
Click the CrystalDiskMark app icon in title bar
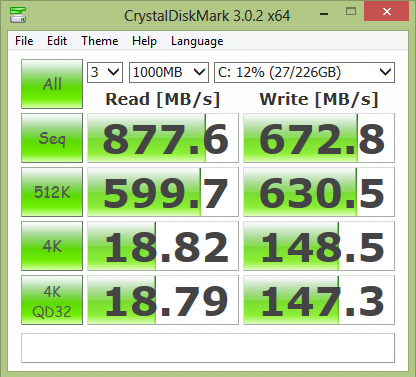click(18, 15)
